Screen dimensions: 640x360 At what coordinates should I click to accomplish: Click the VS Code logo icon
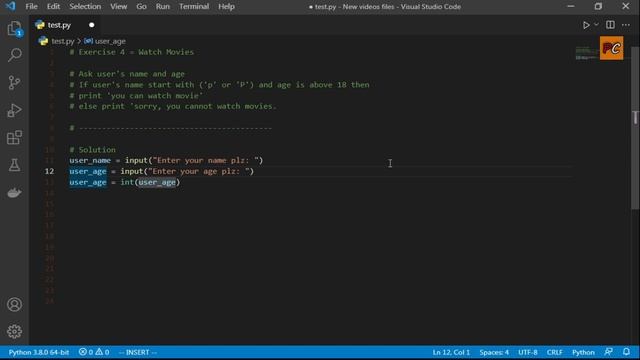[11, 6]
